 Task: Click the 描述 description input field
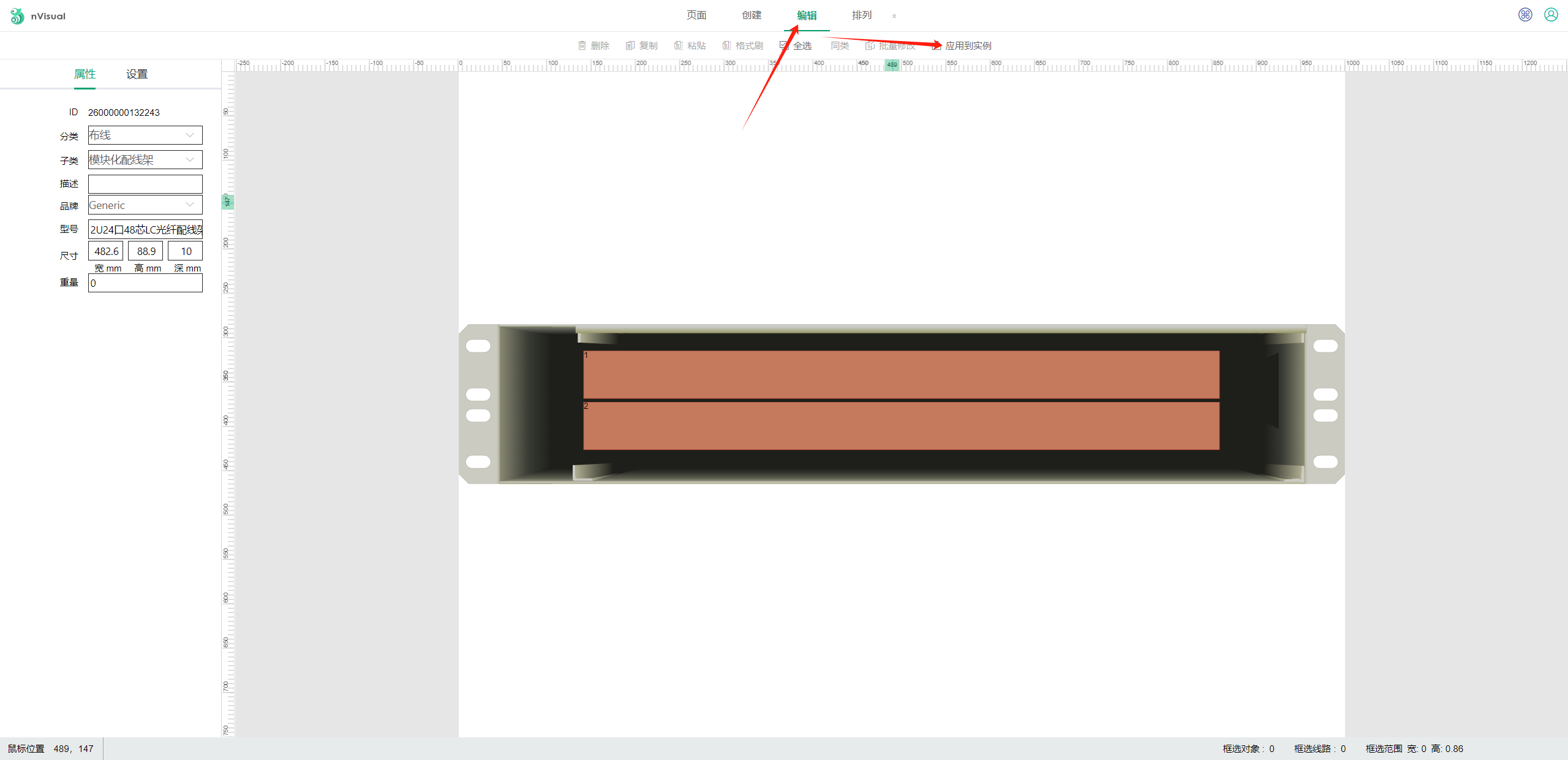point(145,184)
